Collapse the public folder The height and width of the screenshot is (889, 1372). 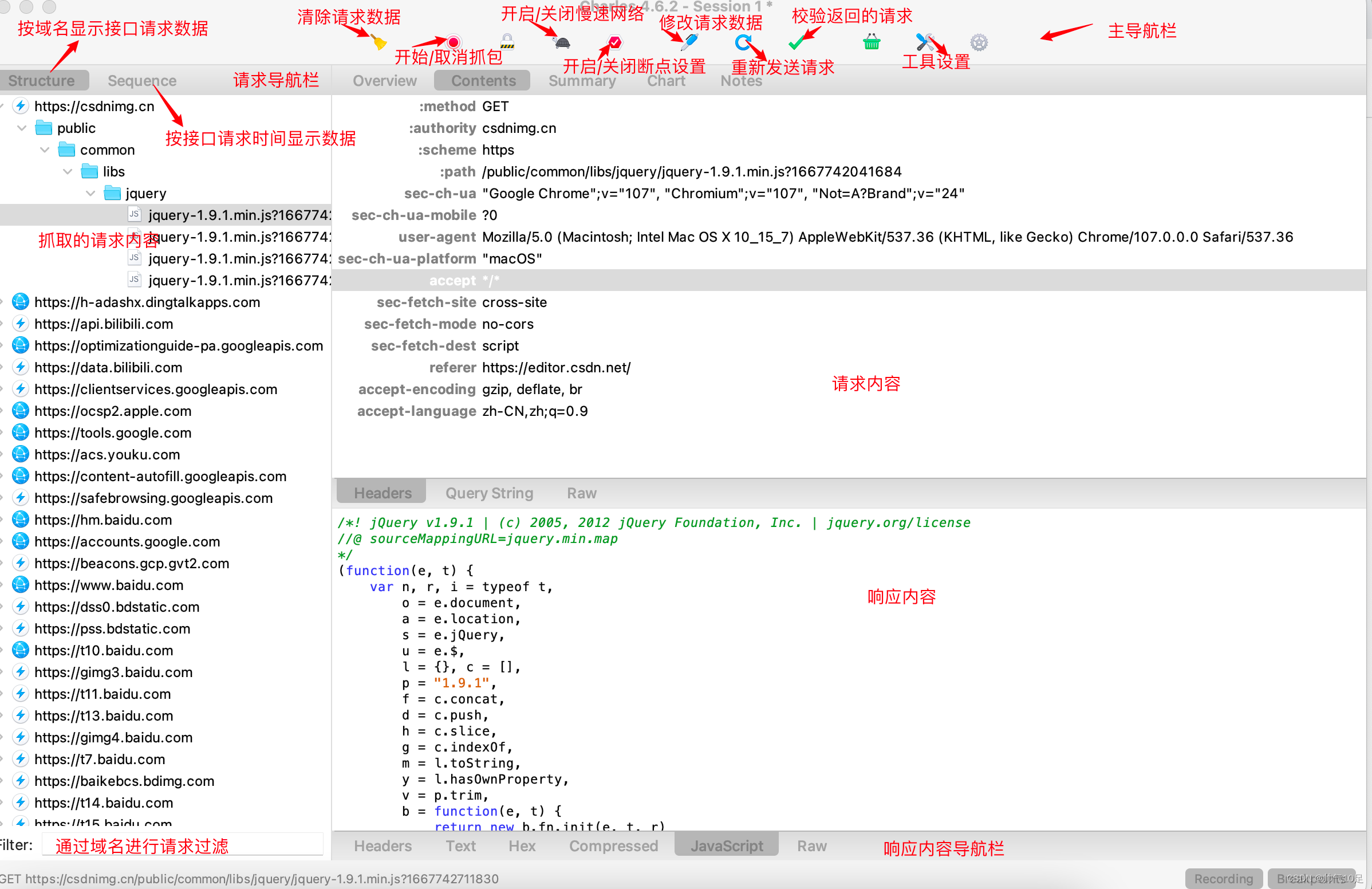tap(22, 128)
